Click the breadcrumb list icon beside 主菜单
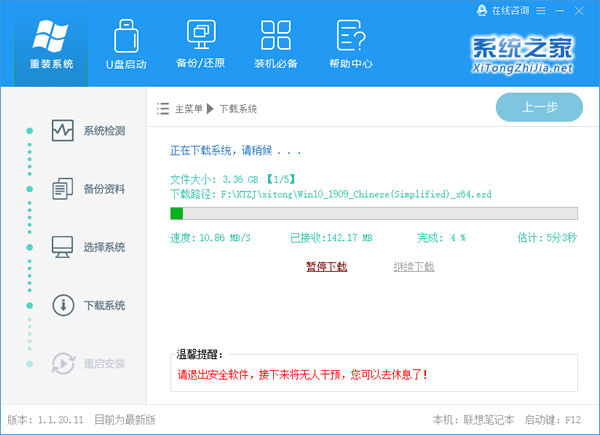Viewport: 600px width, 435px height. (163, 108)
